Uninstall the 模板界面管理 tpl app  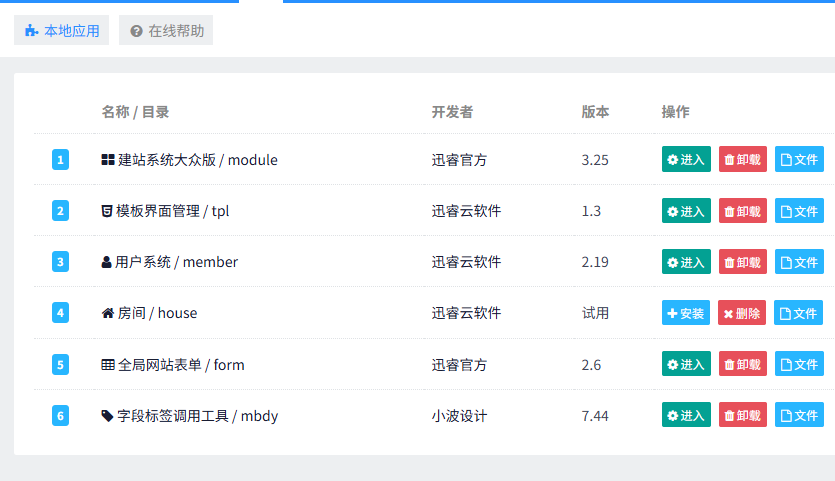pyautogui.click(x=742, y=211)
